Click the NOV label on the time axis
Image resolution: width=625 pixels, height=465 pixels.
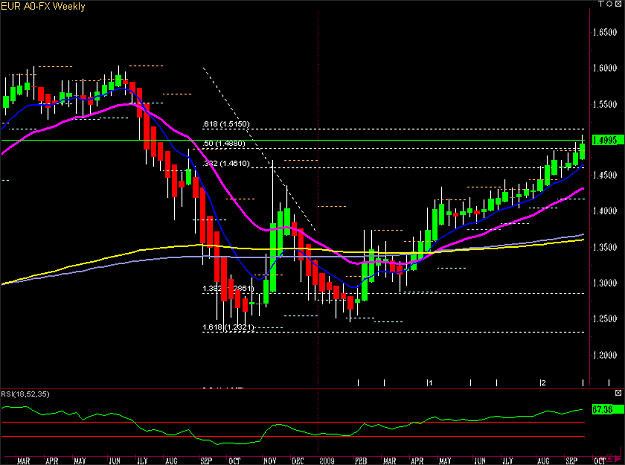coord(270,461)
